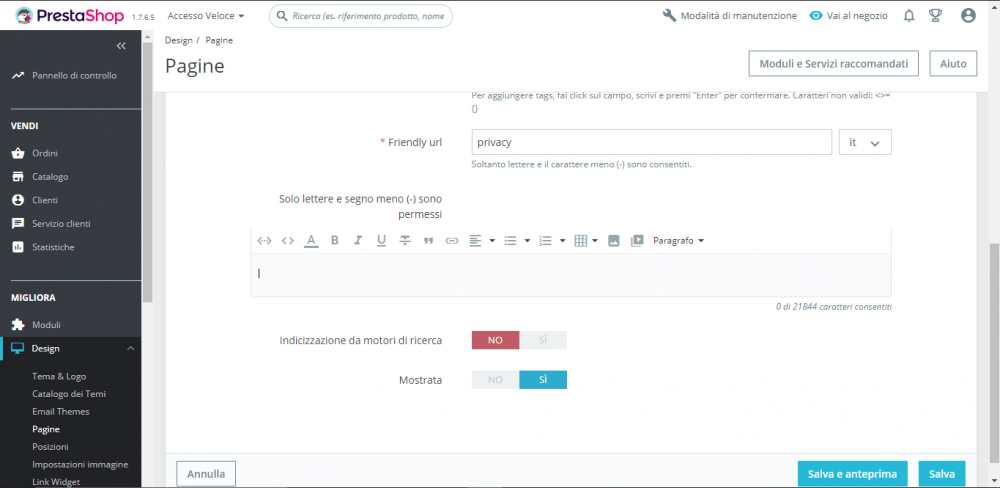Click the Salva button

click(942, 474)
